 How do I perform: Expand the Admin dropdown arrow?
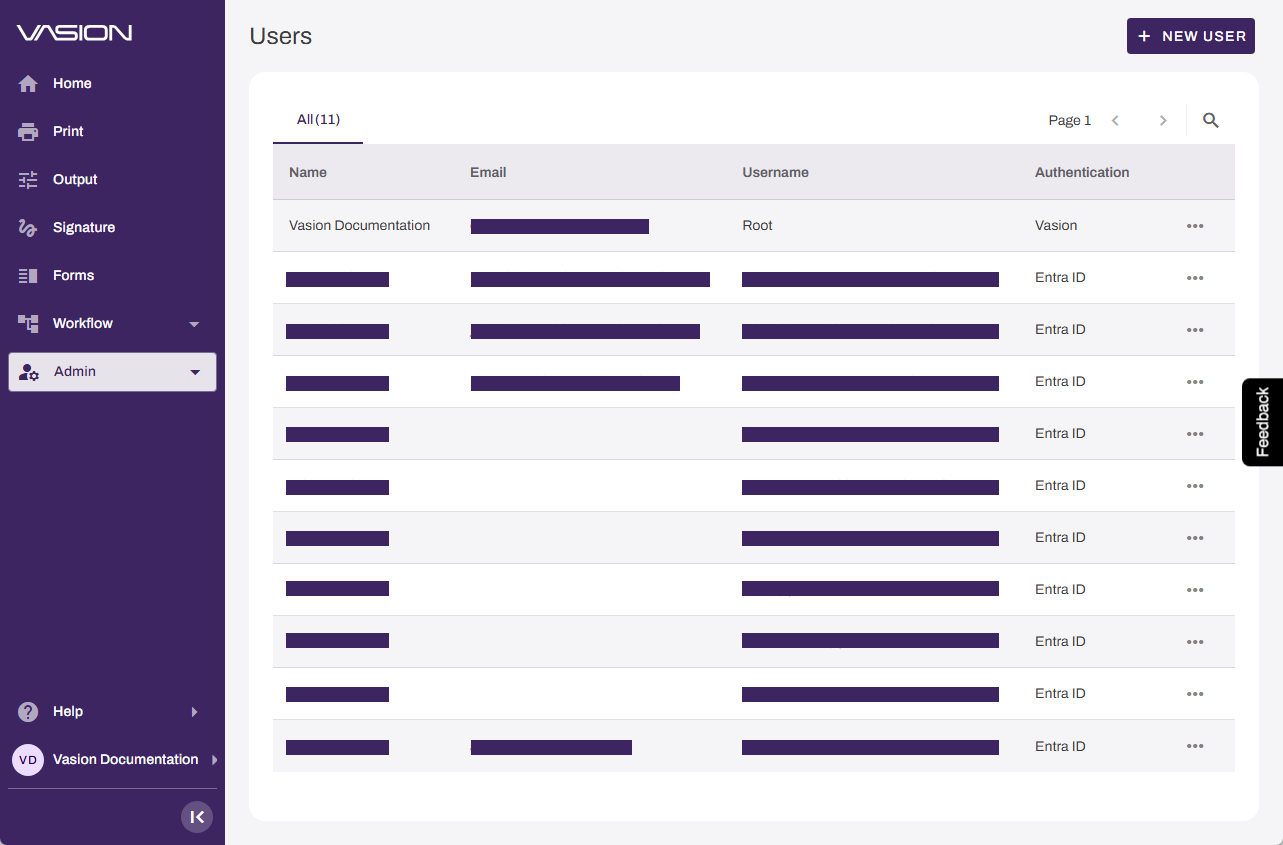pos(195,372)
